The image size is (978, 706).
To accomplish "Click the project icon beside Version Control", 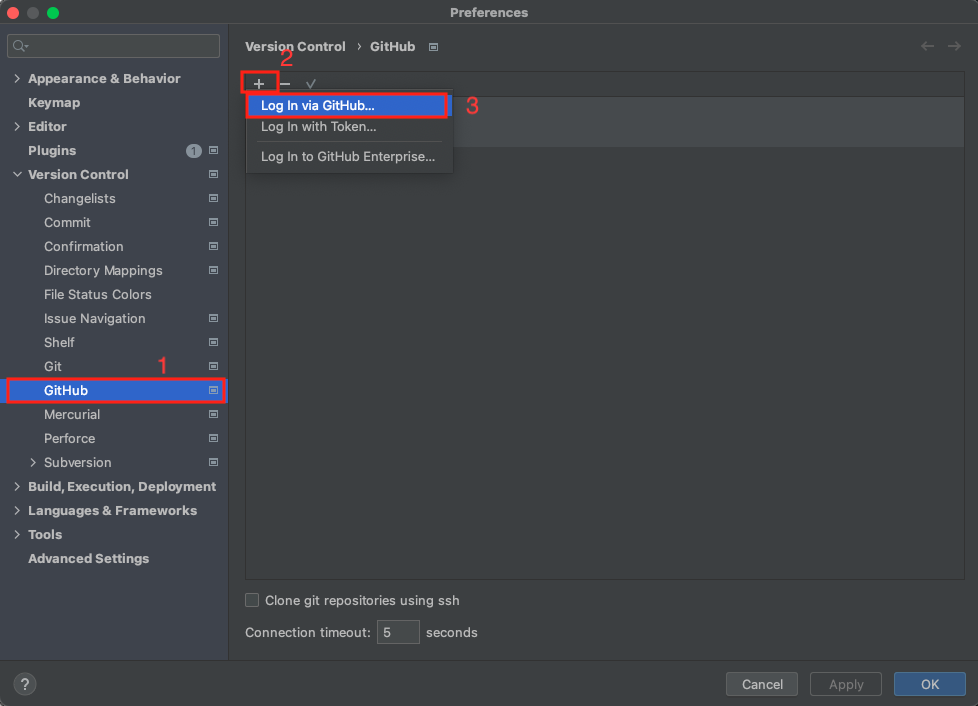I will click(x=213, y=175).
